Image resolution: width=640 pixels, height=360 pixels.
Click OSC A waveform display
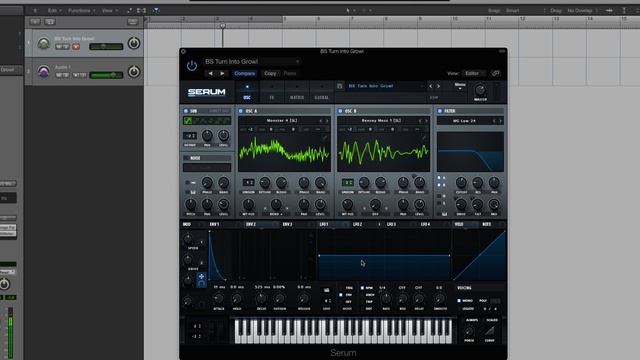284,152
